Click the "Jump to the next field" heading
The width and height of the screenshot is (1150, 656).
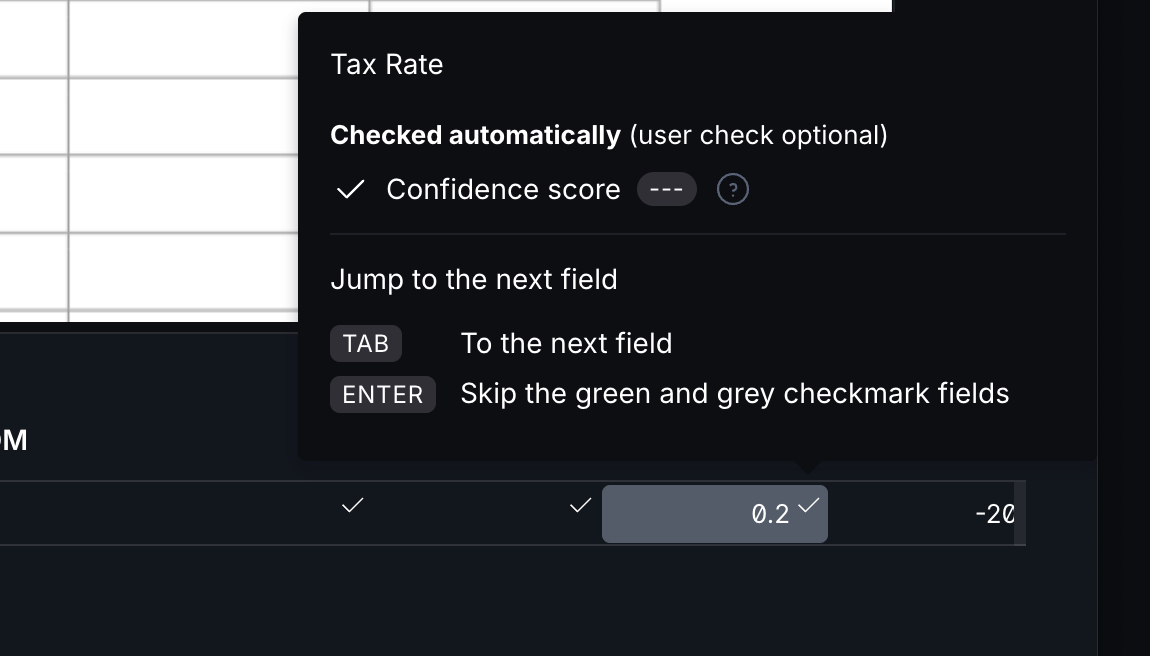click(x=474, y=279)
